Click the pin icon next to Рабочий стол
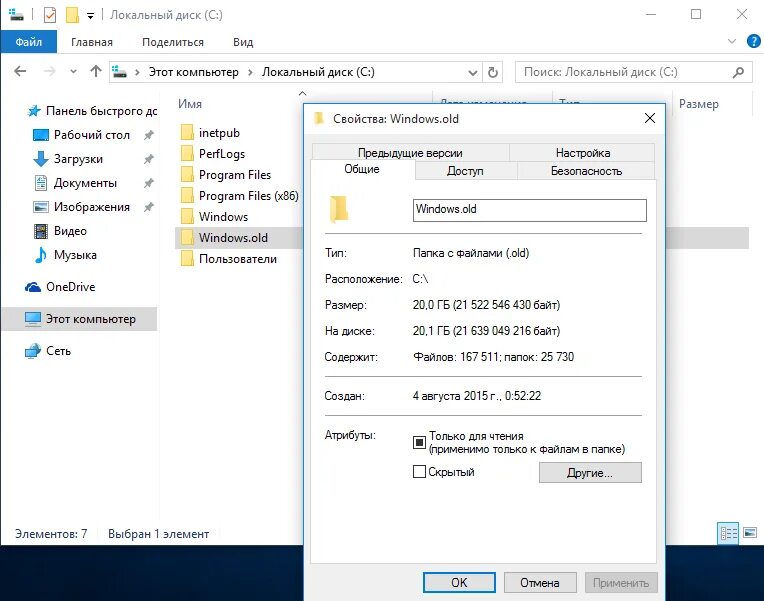764x601 pixels. click(x=149, y=135)
